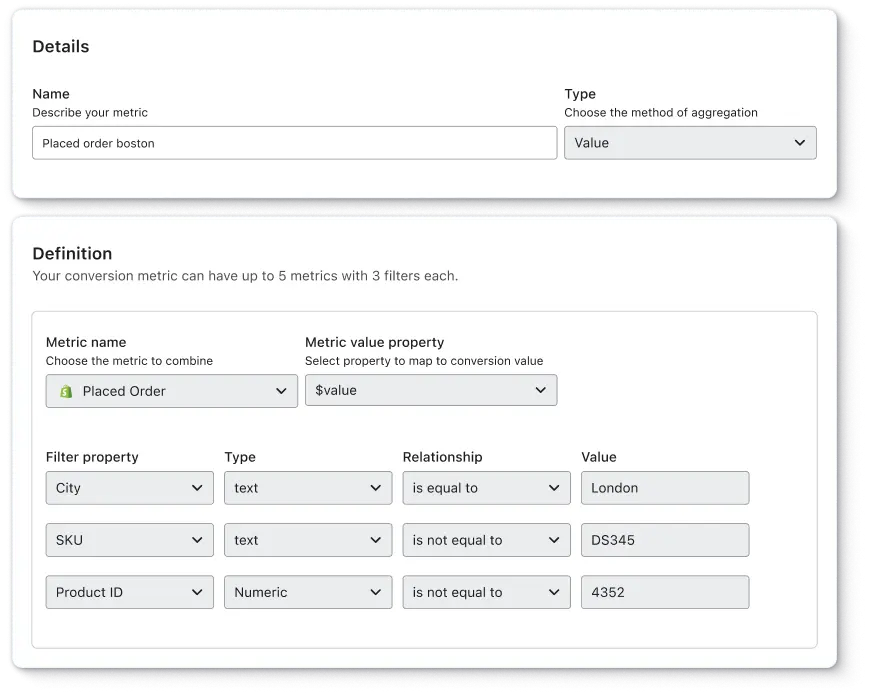Click the 'Describe your metric' helper text
The width and height of the screenshot is (872, 699).
point(90,112)
